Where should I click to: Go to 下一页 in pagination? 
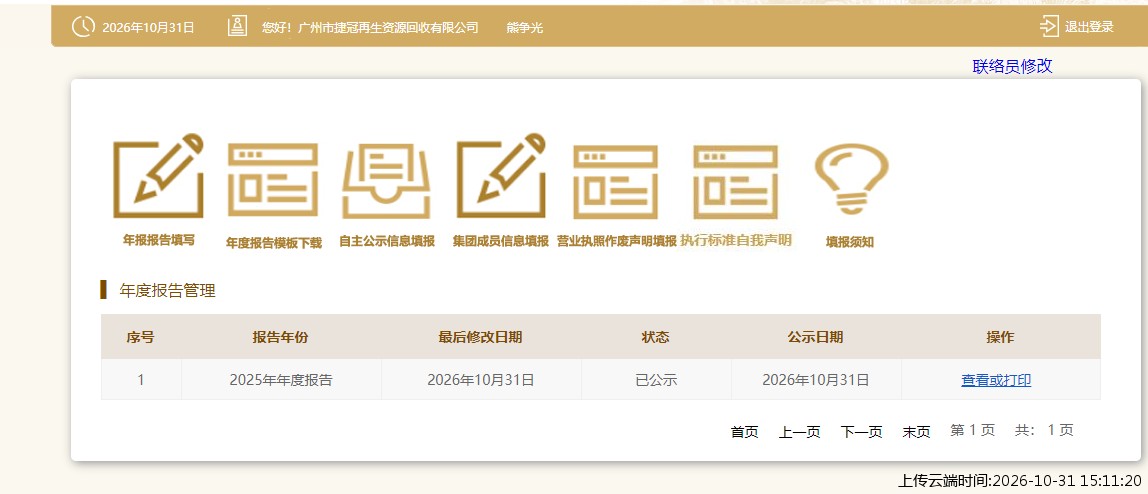[862, 432]
